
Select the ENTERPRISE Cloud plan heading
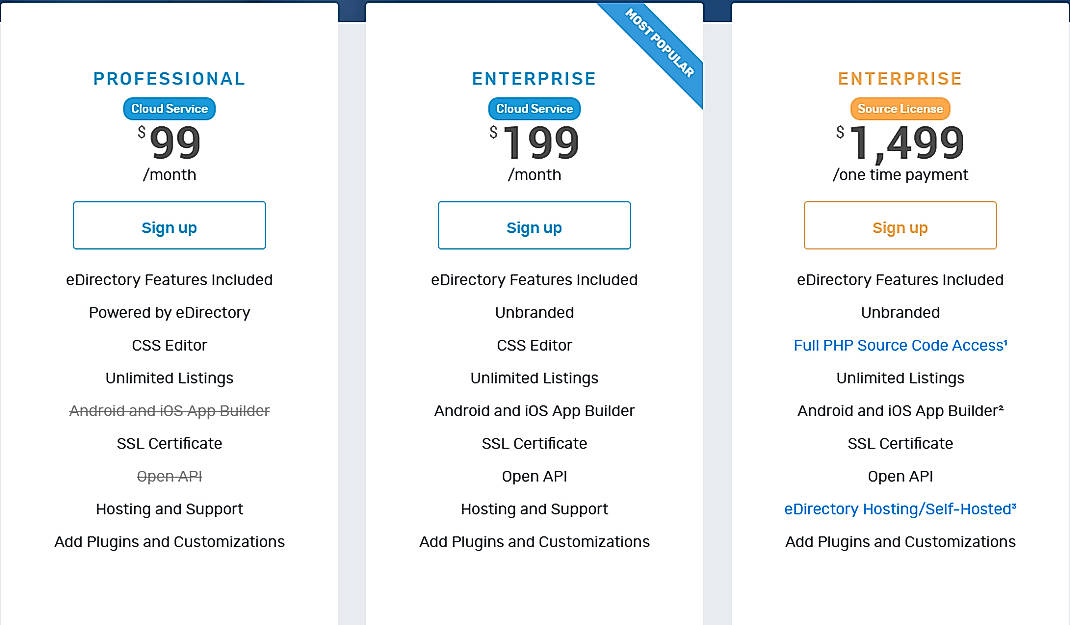point(534,78)
